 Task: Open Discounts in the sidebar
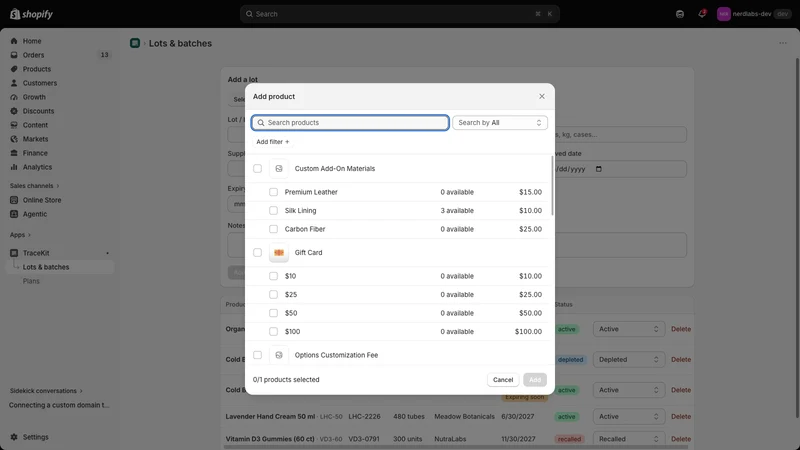click(x=38, y=111)
